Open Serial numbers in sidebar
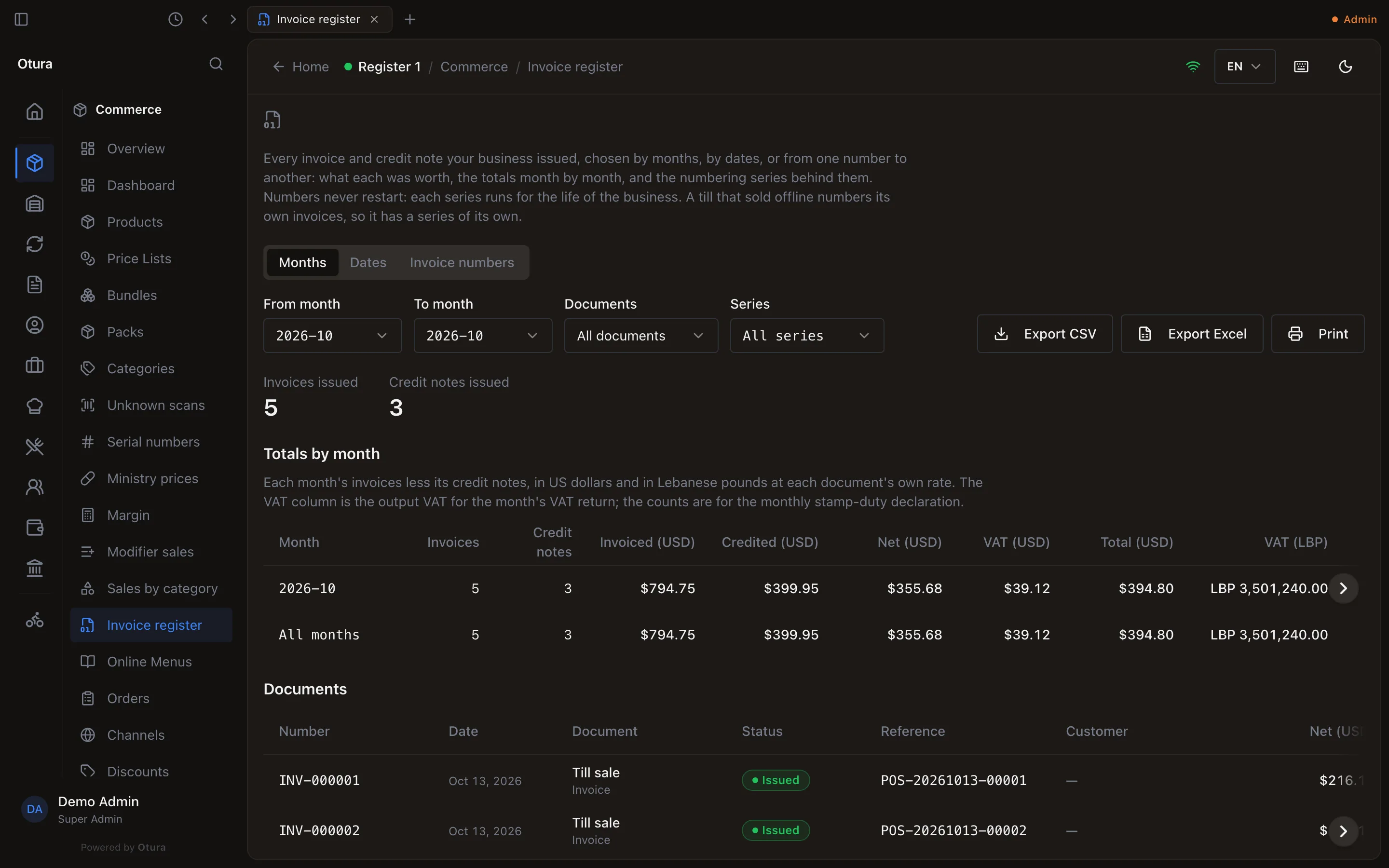The height and width of the screenshot is (868, 1389). pos(151,442)
